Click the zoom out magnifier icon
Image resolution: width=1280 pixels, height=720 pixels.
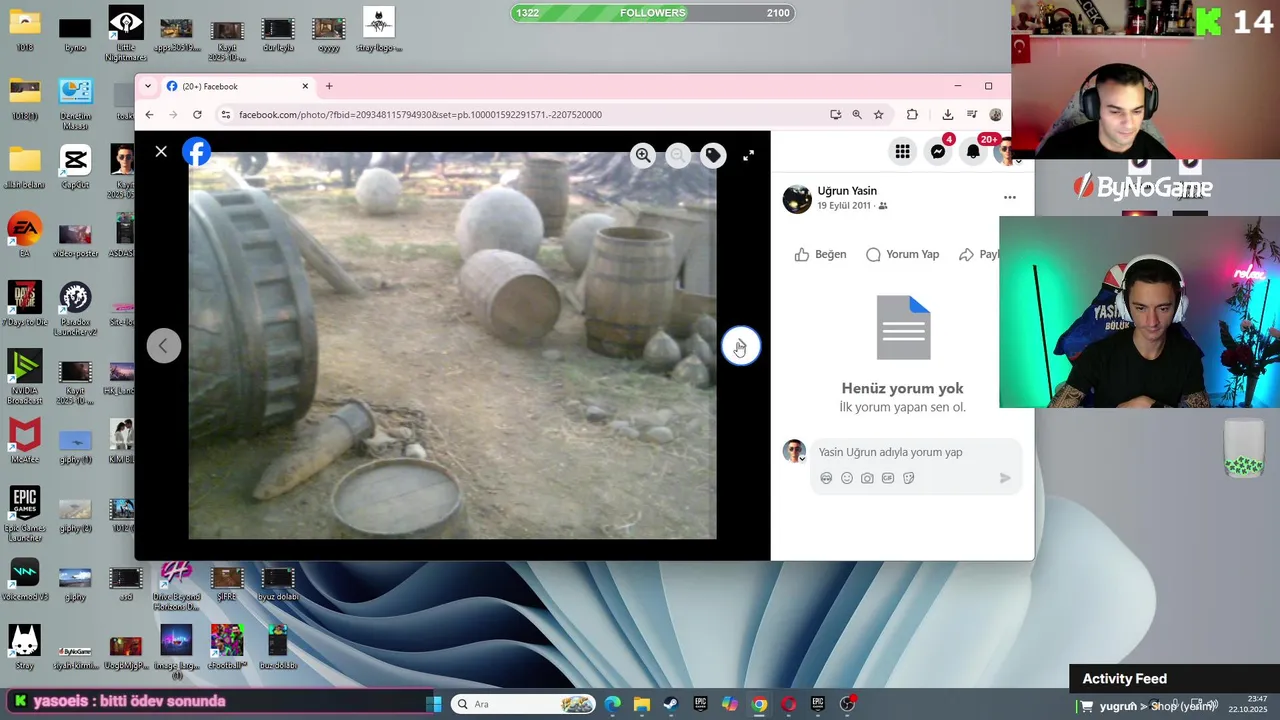[x=678, y=155]
